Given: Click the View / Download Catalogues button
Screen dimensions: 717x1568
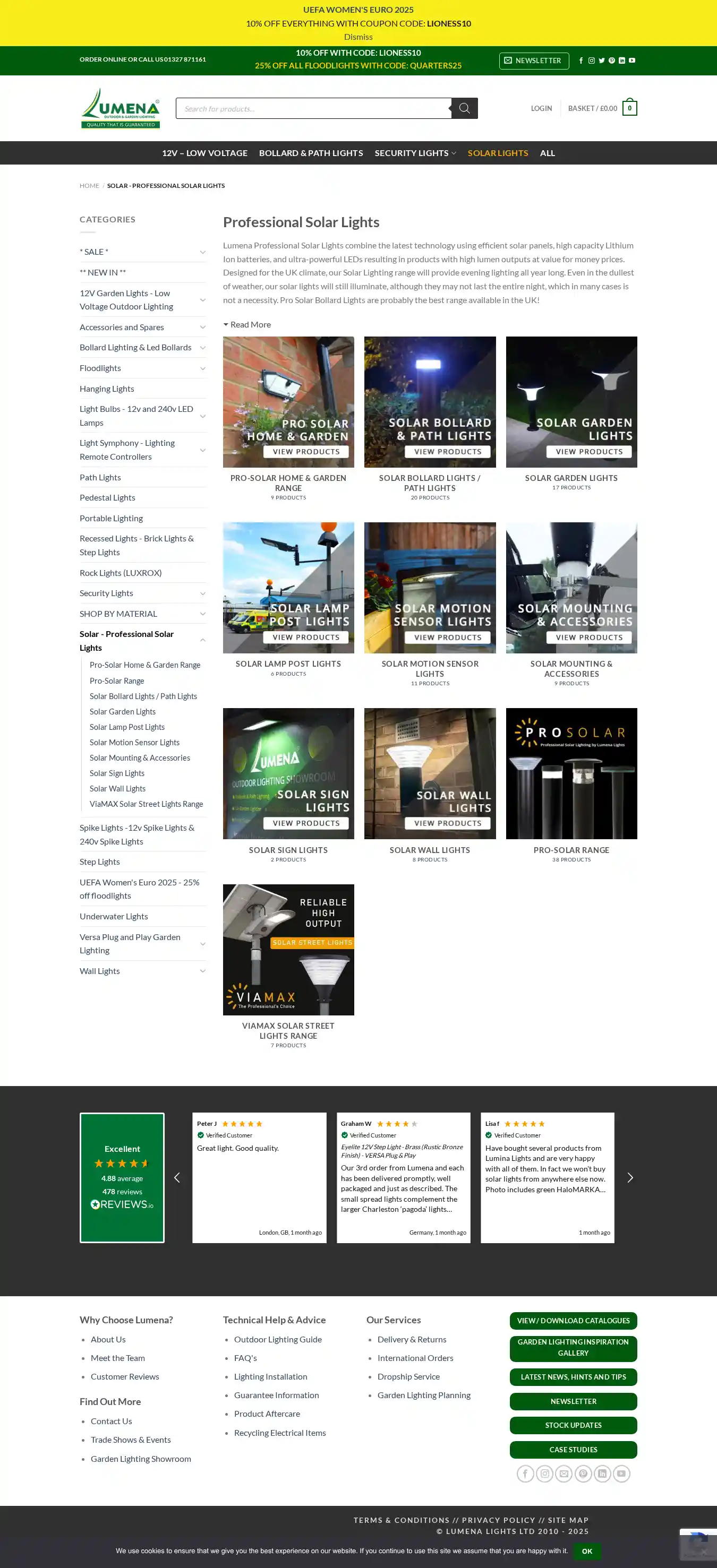Looking at the screenshot, I should 573,1320.
